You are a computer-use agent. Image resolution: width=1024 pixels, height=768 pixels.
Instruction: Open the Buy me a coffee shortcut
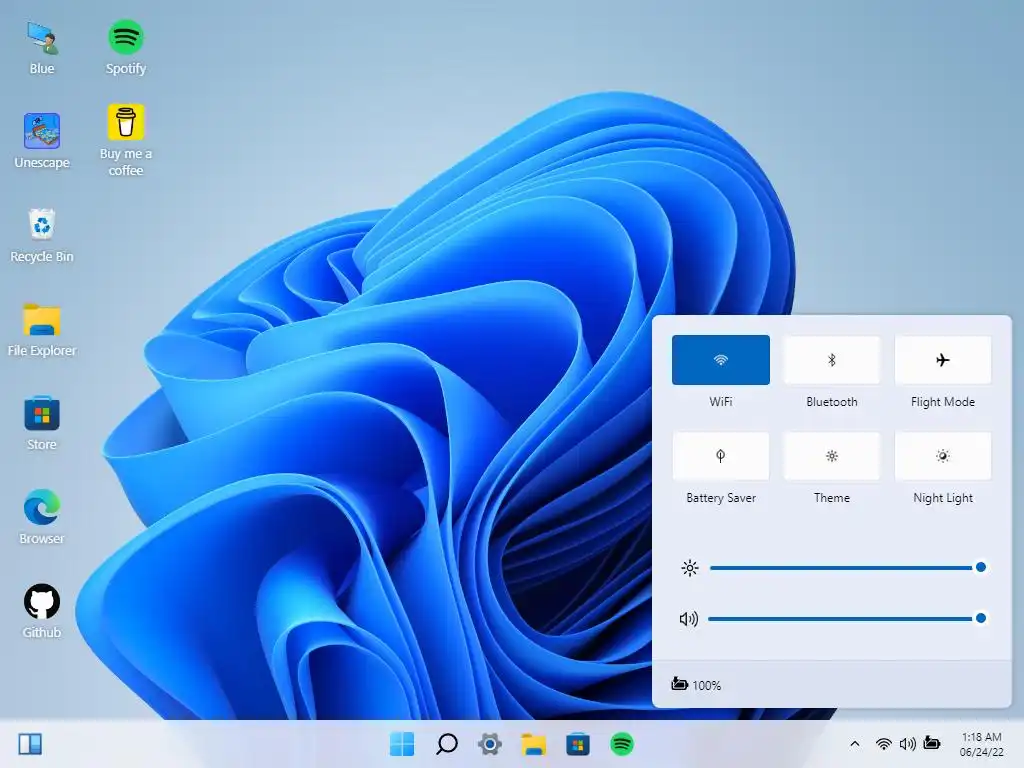[125, 141]
